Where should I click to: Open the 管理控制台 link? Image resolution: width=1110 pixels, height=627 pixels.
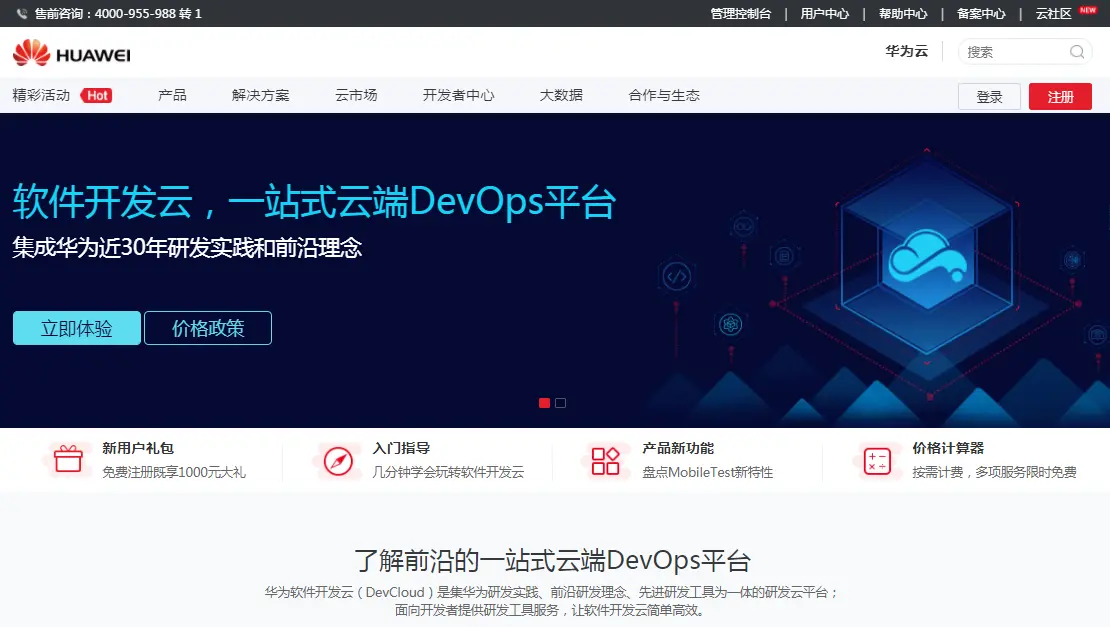coord(740,13)
